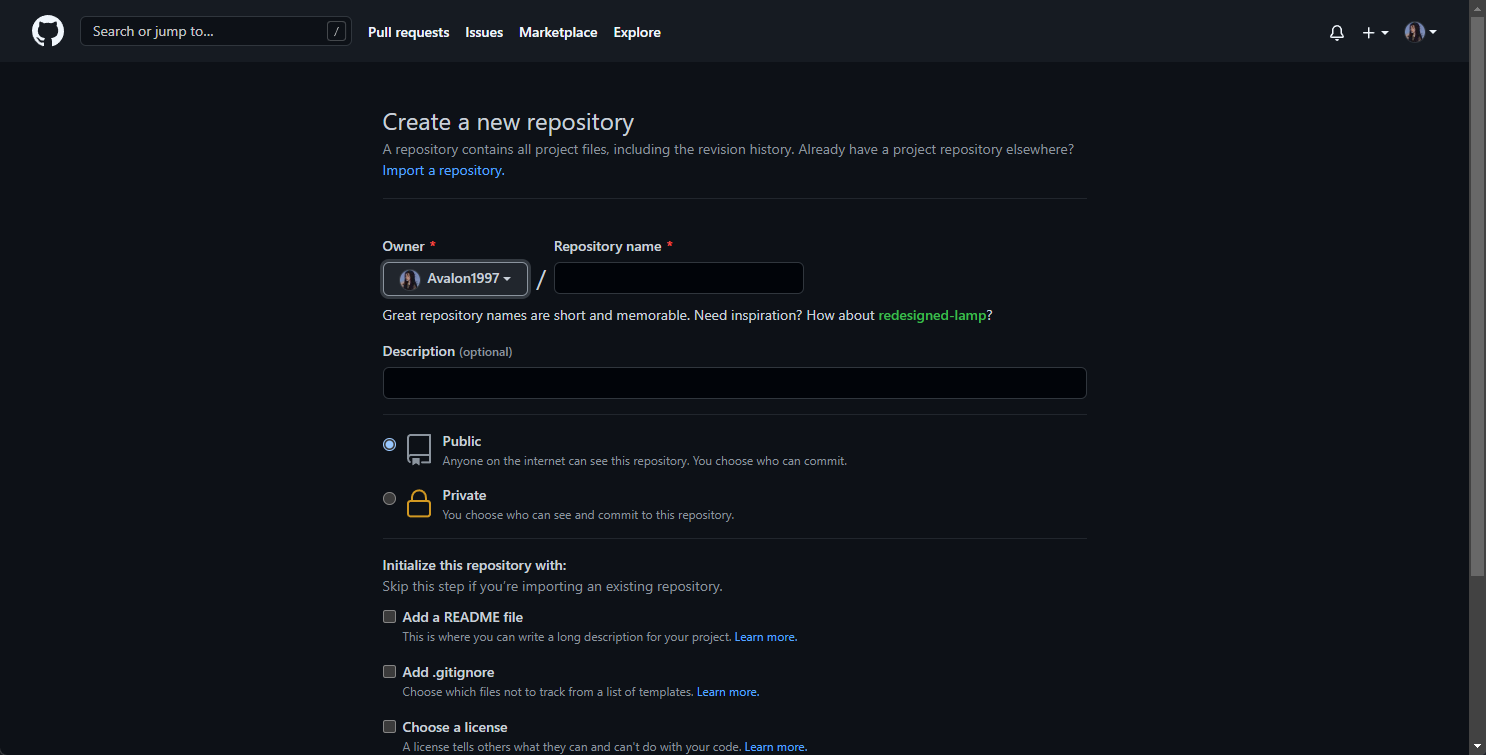Screen dimensions: 1486x755
Task: Open Learn more link for license
Action: pyautogui.click(x=776, y=747)
